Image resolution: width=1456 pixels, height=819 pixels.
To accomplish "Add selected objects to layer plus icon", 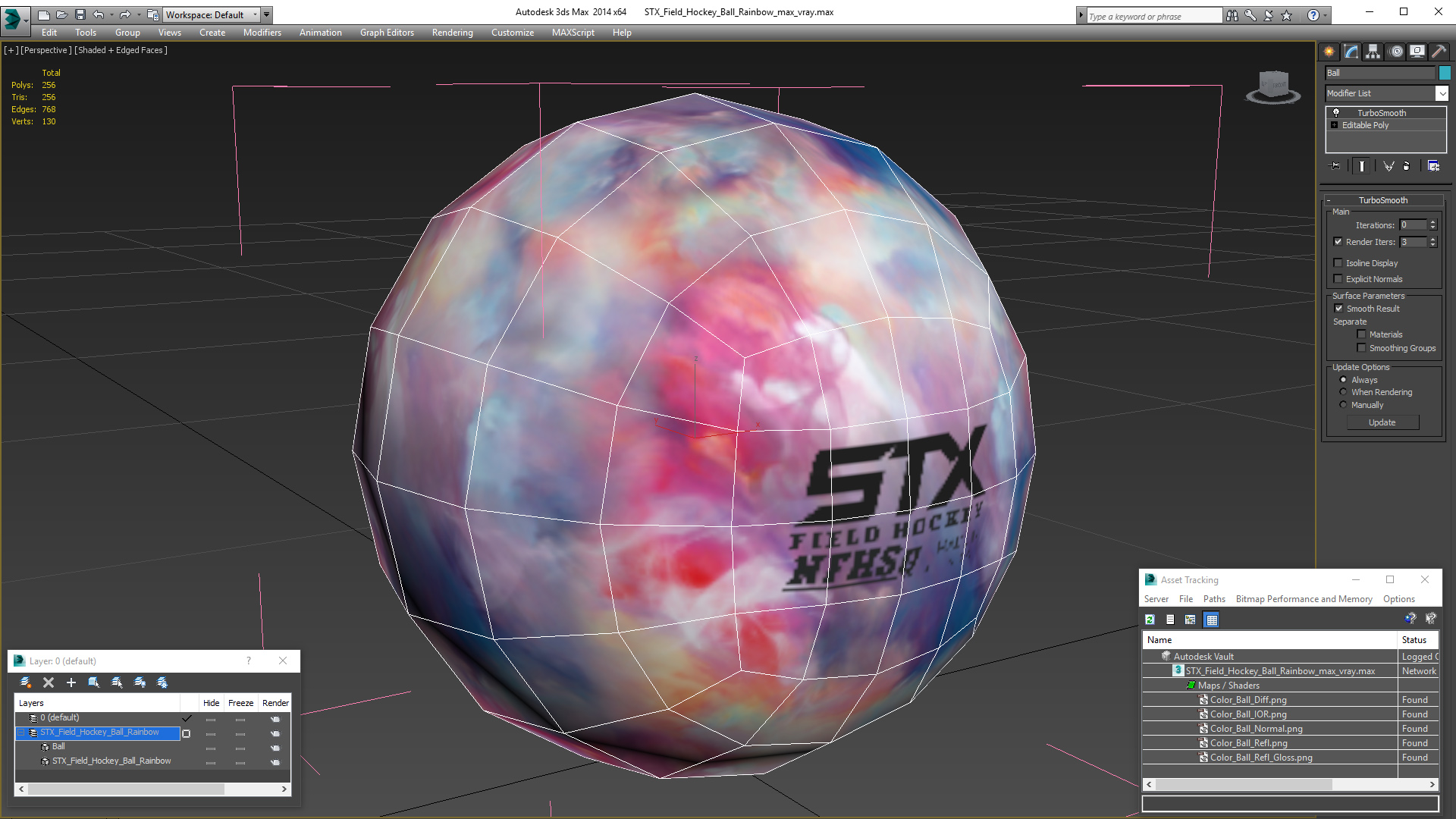I will tap(71, 682).
